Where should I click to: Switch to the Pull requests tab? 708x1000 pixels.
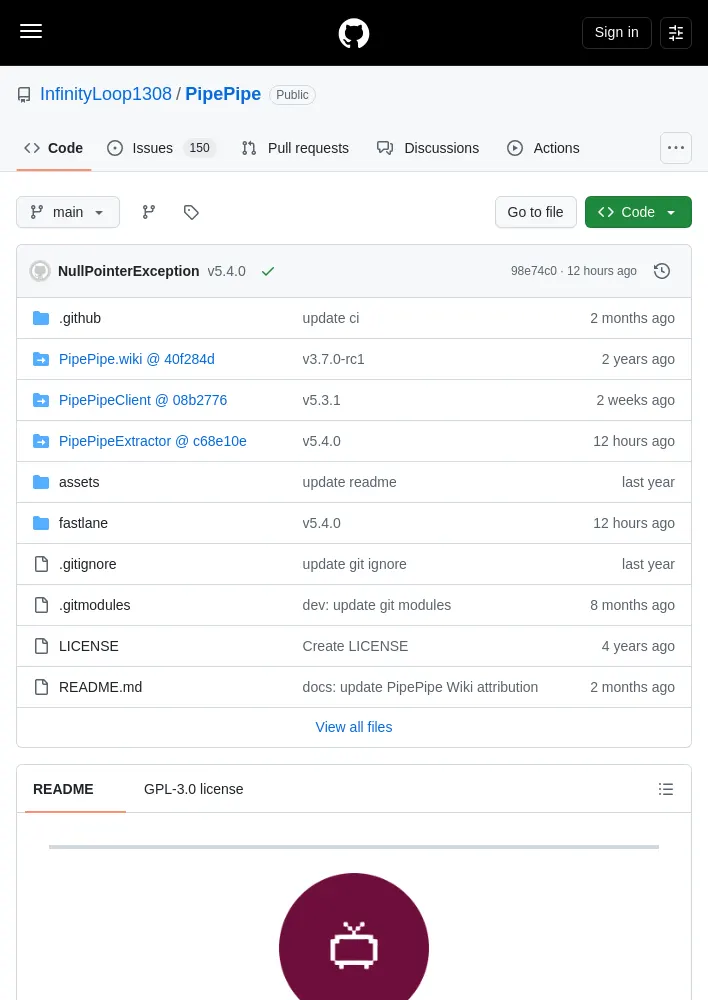point(295,148)
